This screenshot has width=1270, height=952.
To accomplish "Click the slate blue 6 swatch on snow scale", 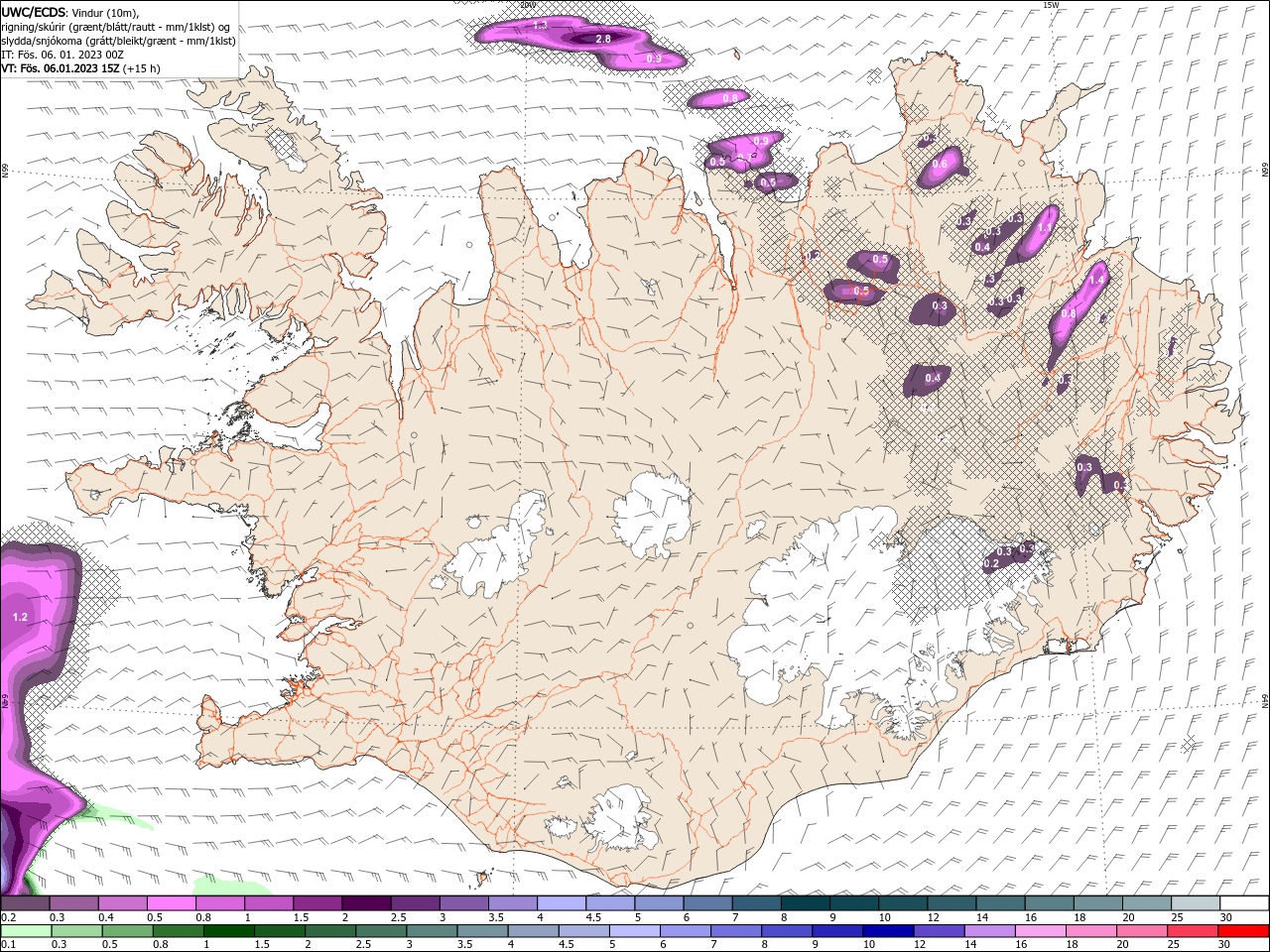I will point(707,903).
